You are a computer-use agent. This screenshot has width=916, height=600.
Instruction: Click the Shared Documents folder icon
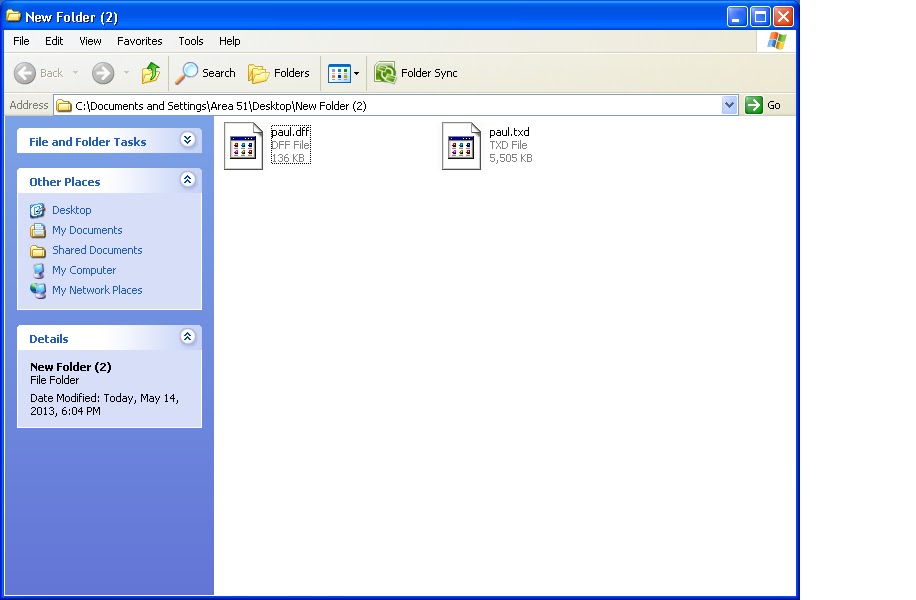coord(38,251)
